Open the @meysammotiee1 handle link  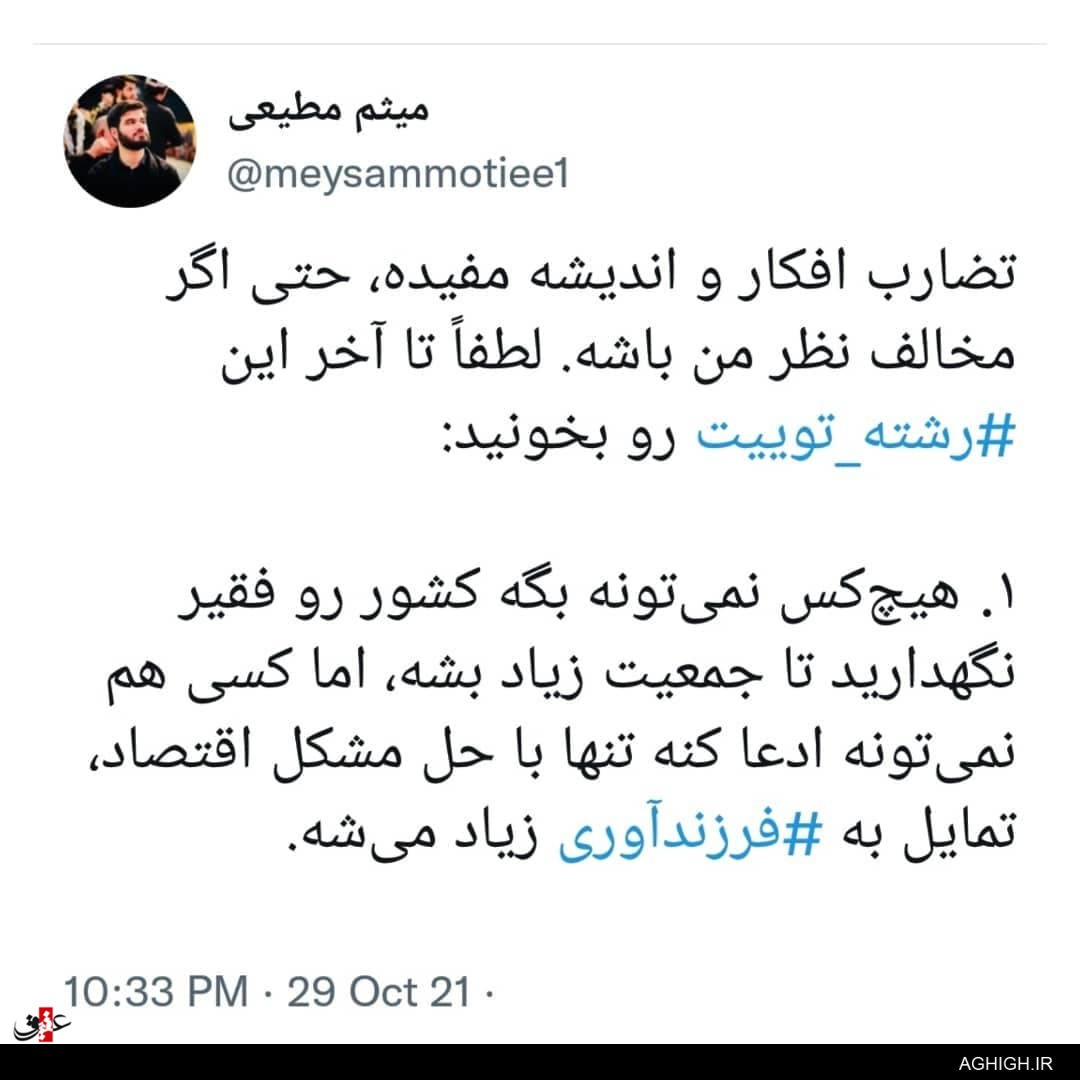(x=398, y=174)
